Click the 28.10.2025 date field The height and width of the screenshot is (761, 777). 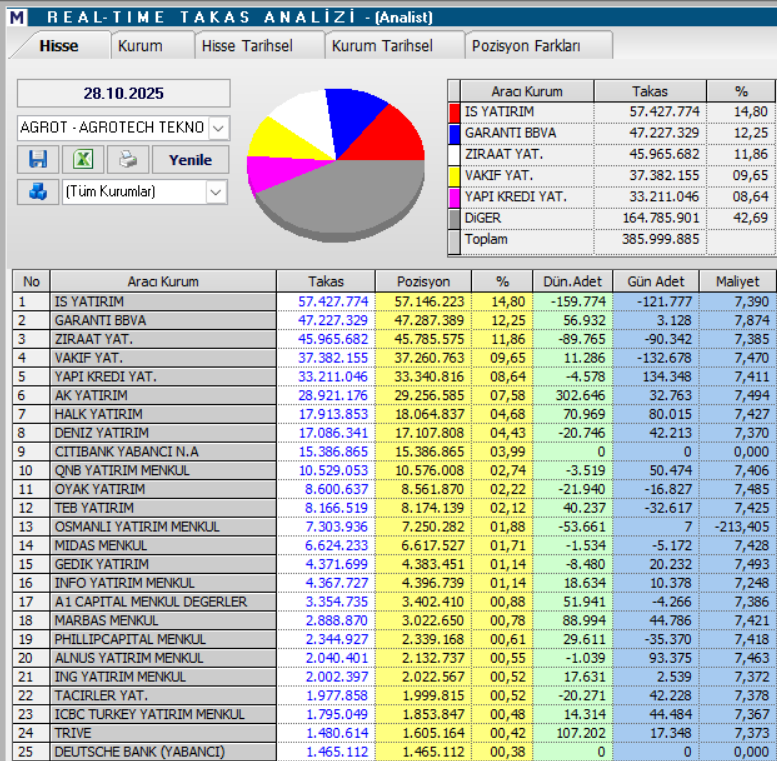coord(124,93)
